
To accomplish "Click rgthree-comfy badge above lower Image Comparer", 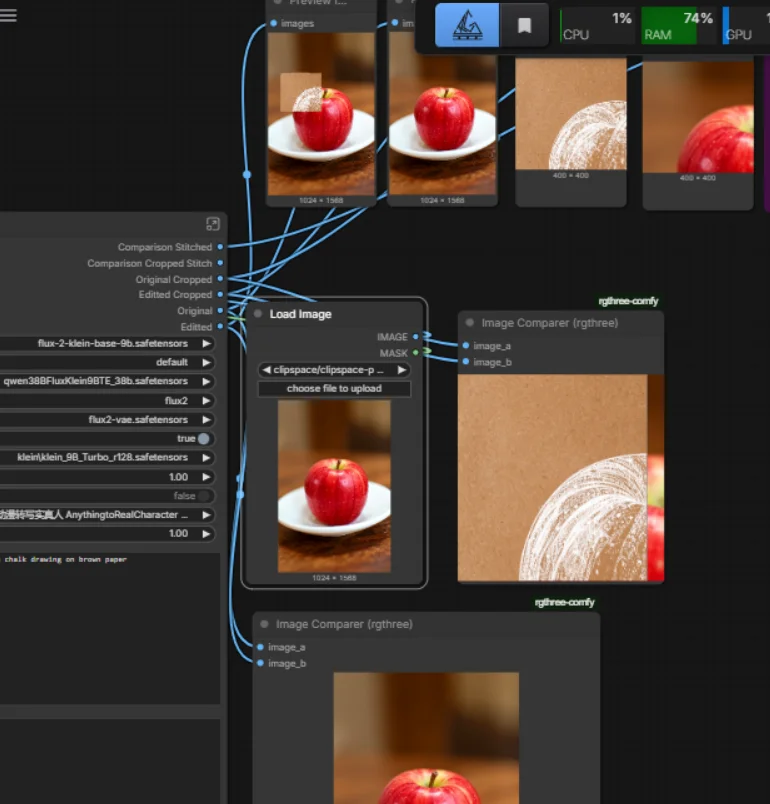I will [564, 602].
